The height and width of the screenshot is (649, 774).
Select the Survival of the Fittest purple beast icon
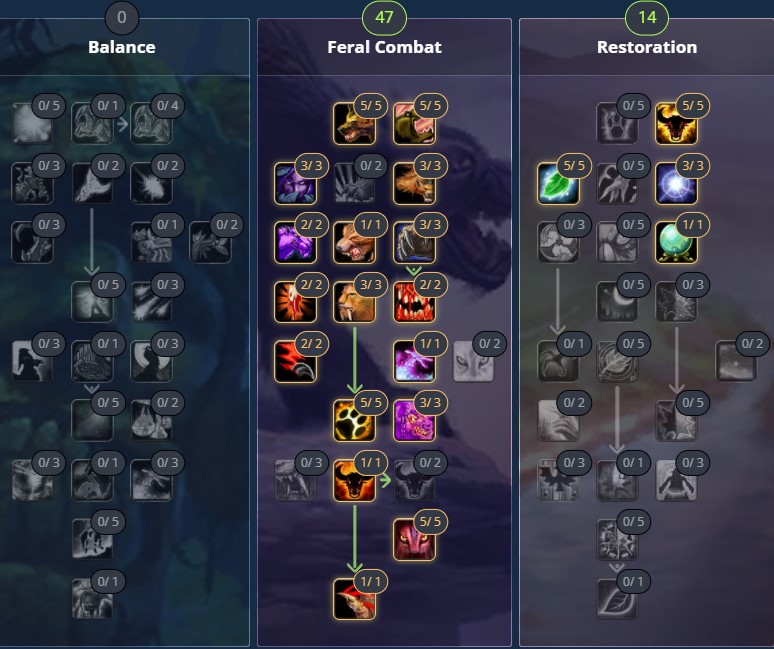click(x=414, y=420)
